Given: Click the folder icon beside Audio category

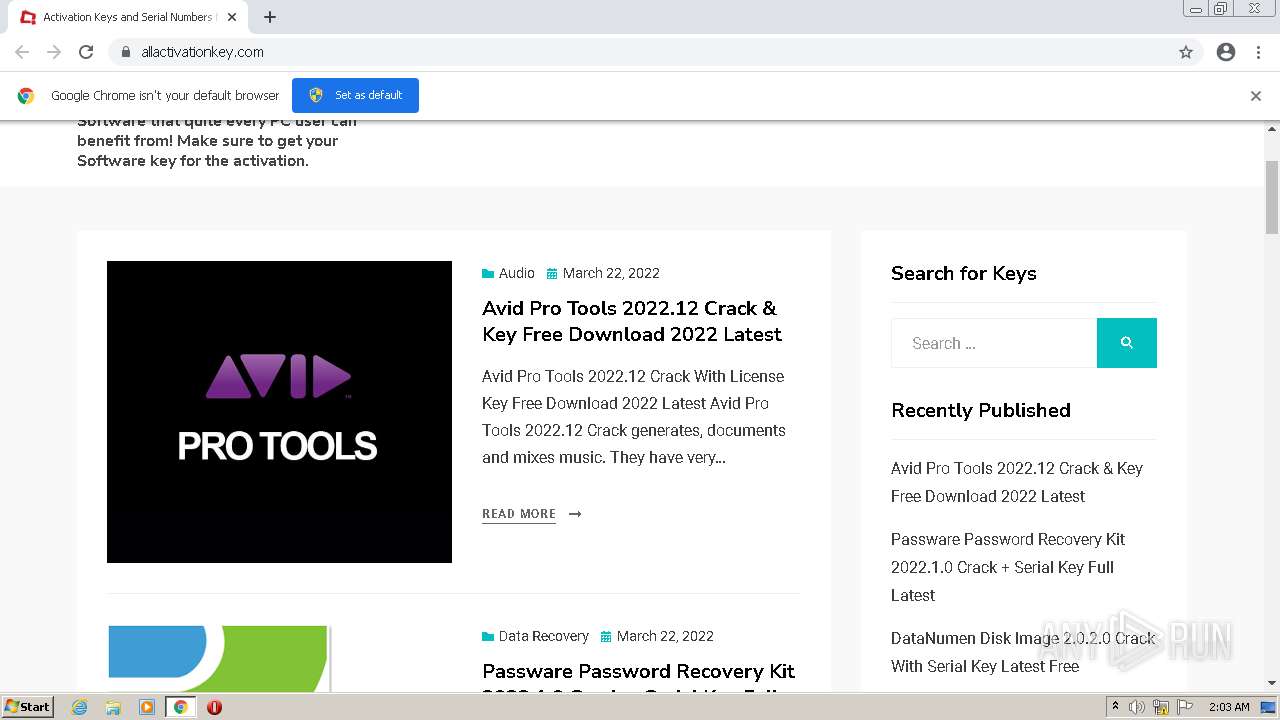Looking at the screenshot, I should coord(488,273).
